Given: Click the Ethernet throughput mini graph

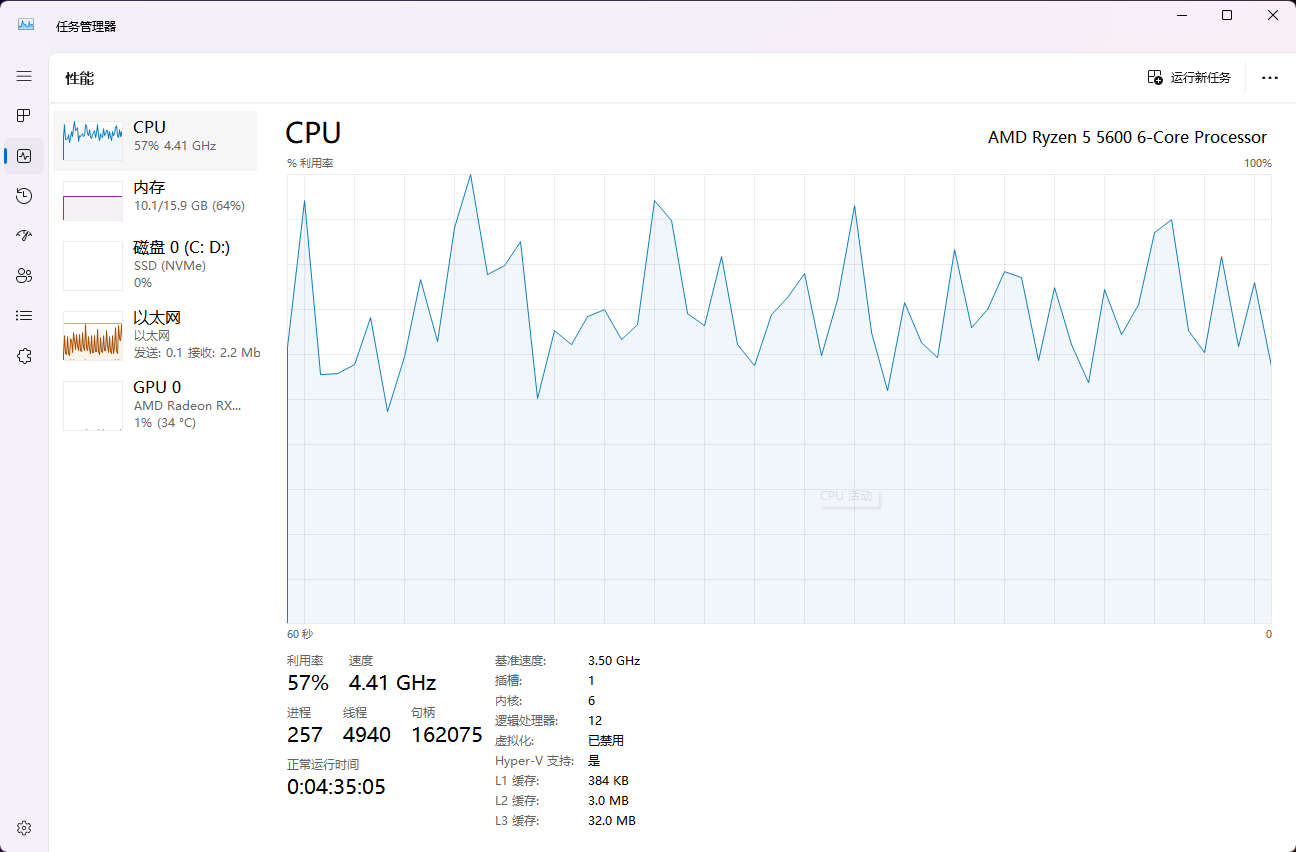Looking at the screenshot, I should [92, 336].
